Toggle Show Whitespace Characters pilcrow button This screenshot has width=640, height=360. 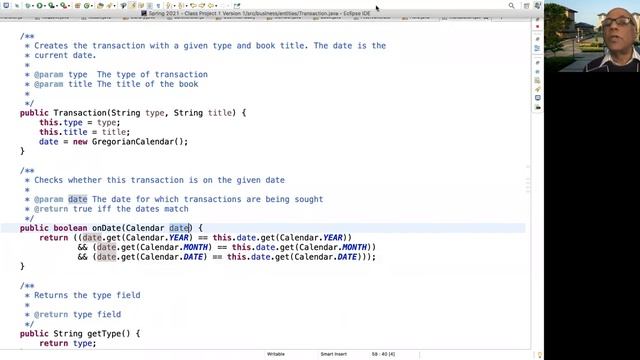click(x=158, y=6)
